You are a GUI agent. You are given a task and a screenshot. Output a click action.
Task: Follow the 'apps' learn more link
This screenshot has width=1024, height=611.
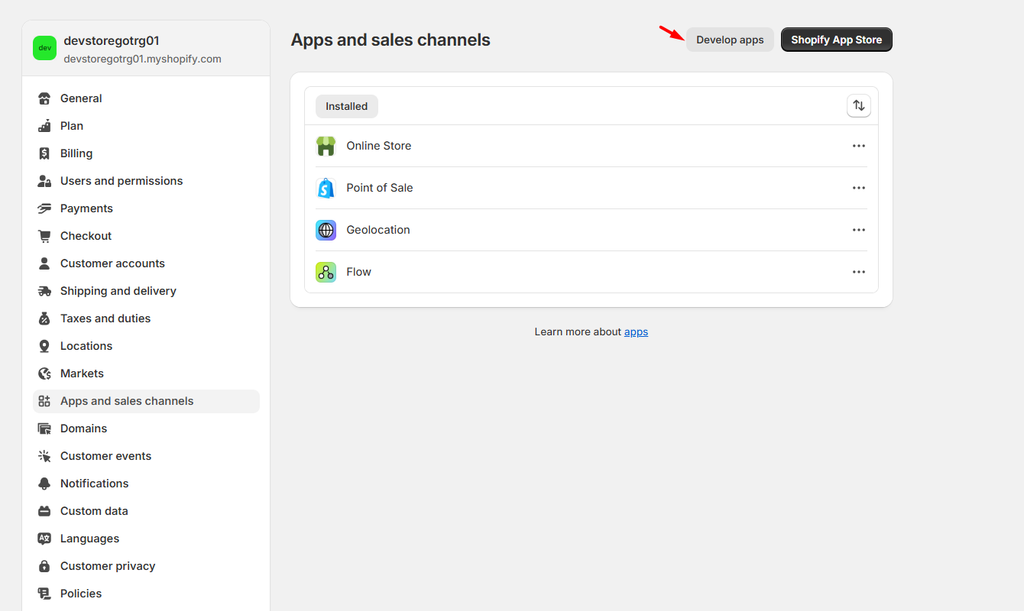point(636,332)
